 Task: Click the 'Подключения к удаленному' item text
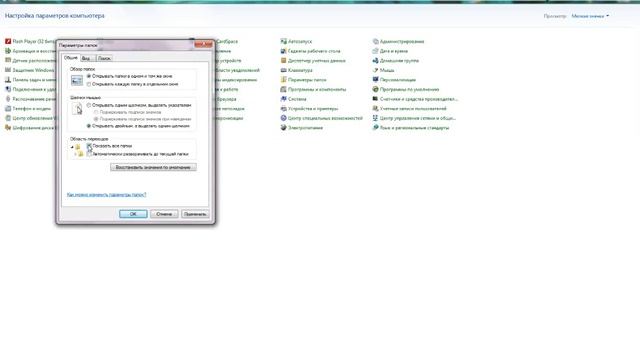(34, 89)
